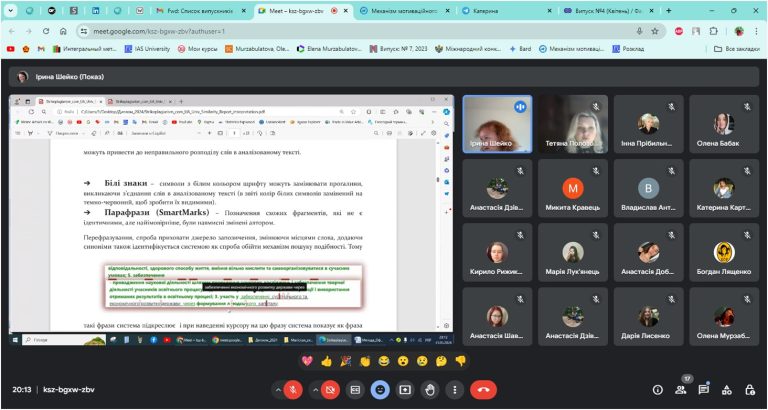
Task: Switch to the Катерина browser tab
Action: [507, 10]
